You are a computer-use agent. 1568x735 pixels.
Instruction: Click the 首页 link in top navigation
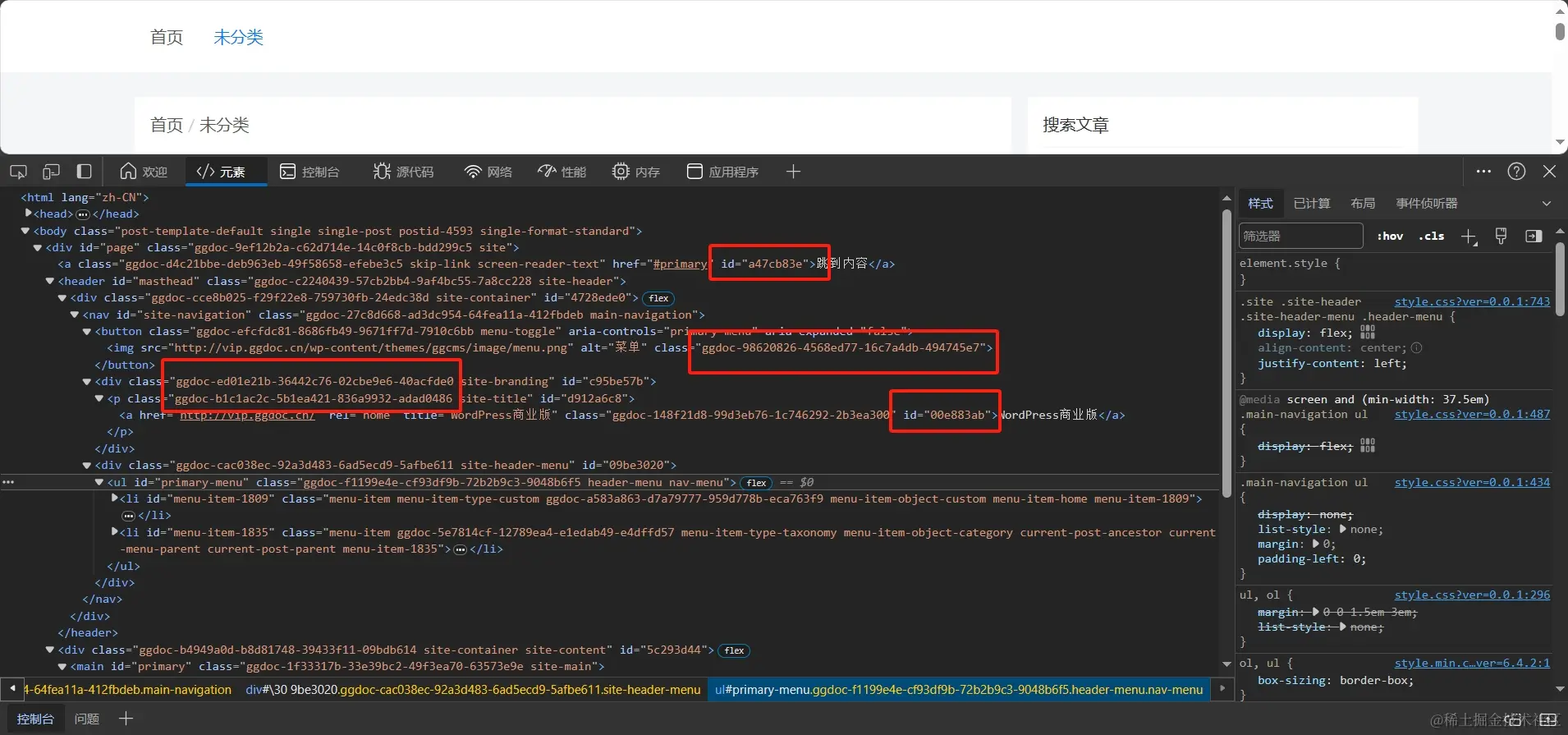click(167, 37)
